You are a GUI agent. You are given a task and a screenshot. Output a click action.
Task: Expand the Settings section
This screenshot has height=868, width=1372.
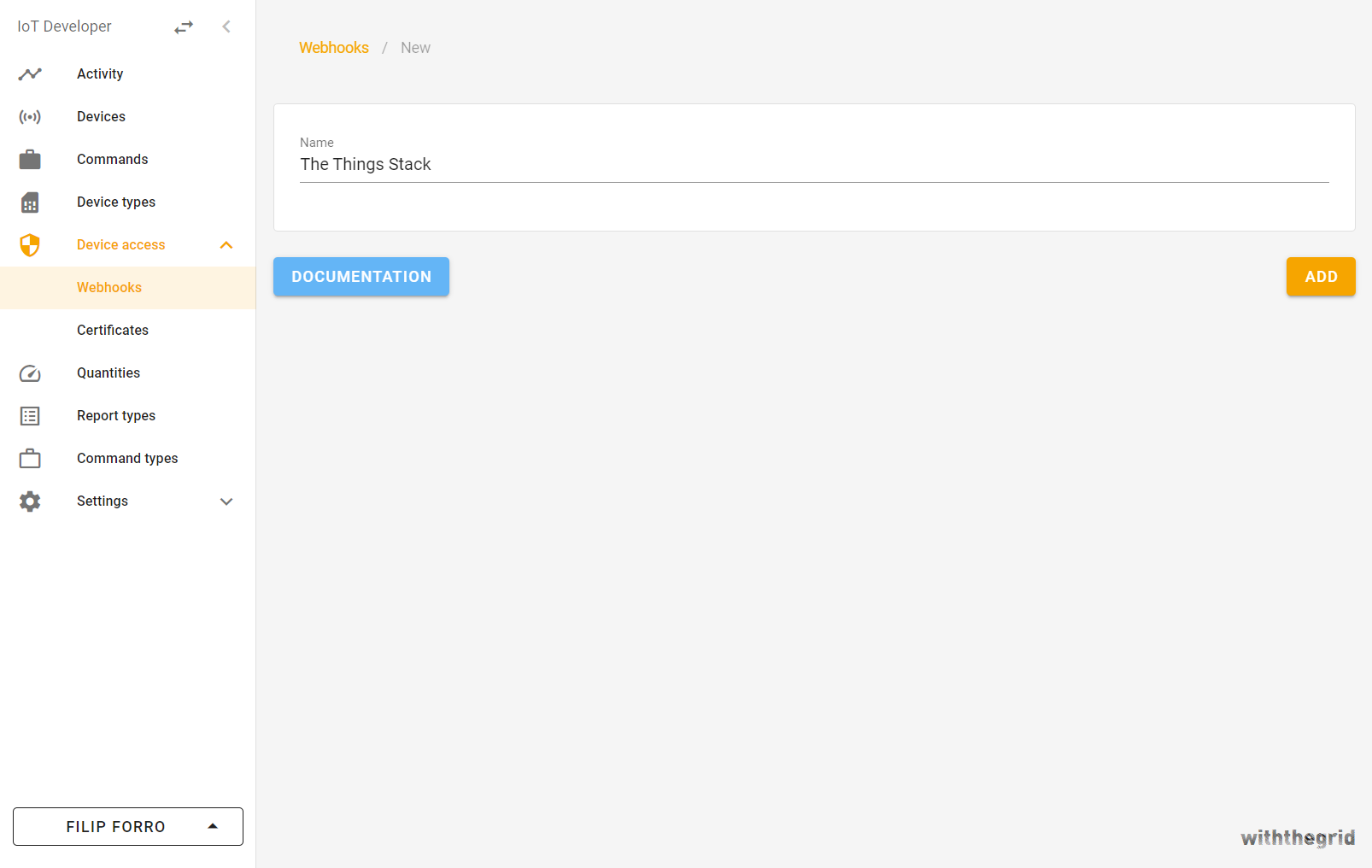coord(226,501)
